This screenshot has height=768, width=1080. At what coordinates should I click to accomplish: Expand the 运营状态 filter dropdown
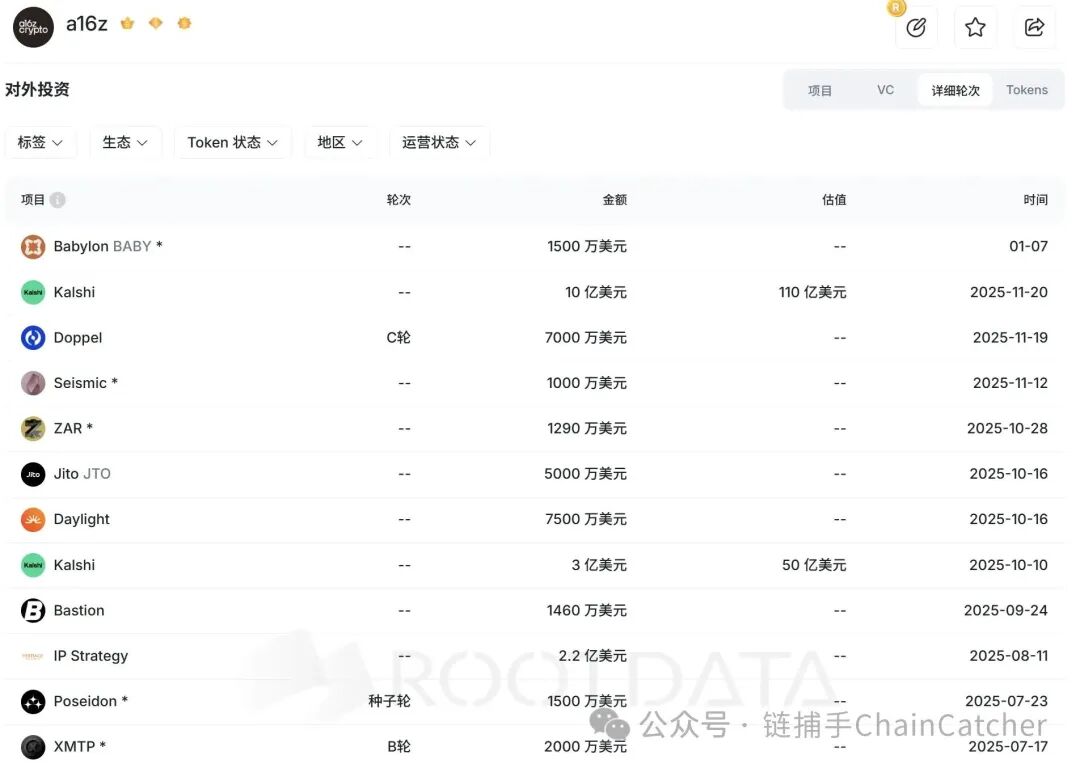click(438, 142)
